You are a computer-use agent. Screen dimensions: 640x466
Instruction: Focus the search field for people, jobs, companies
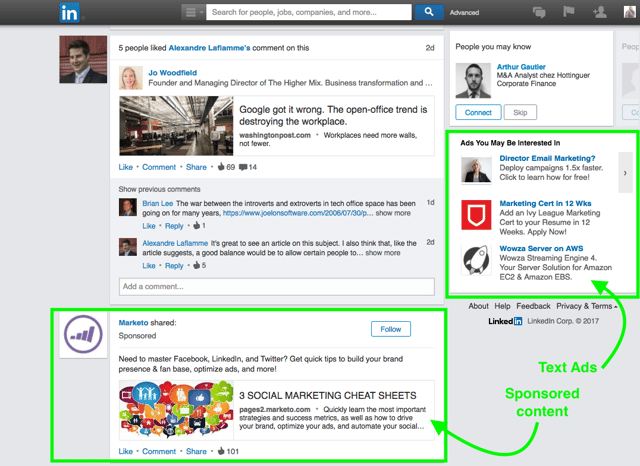(309, 12)
